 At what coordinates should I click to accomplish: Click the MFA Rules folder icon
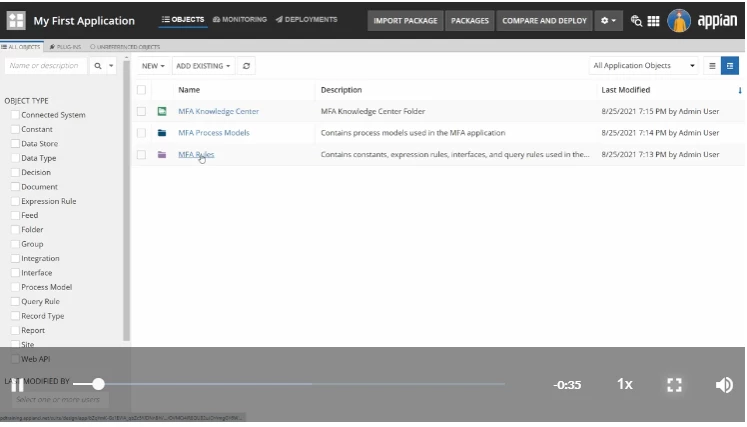[x=162, y=154]
